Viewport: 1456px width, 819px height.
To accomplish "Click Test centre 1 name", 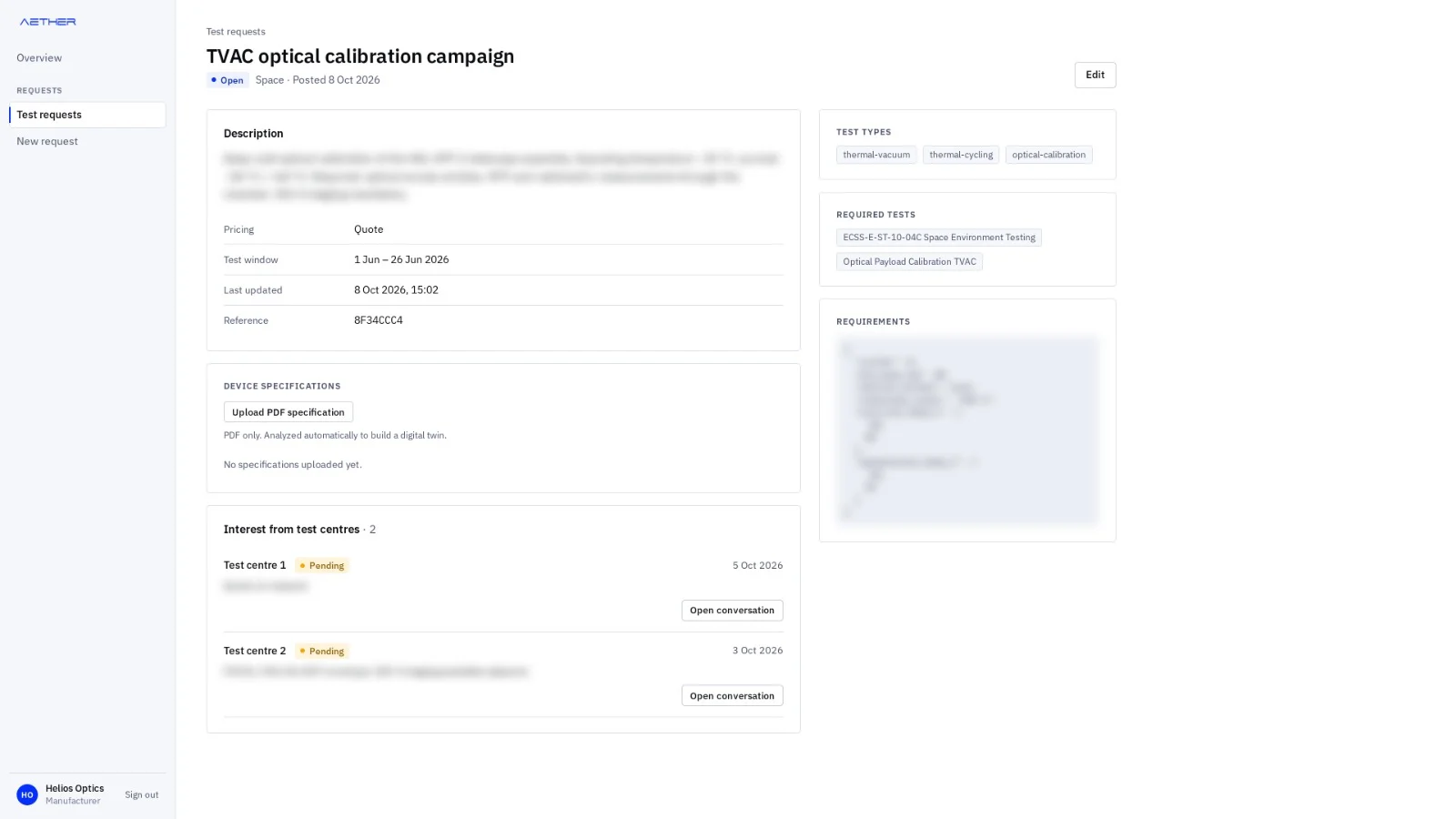I will coord(255,565).
